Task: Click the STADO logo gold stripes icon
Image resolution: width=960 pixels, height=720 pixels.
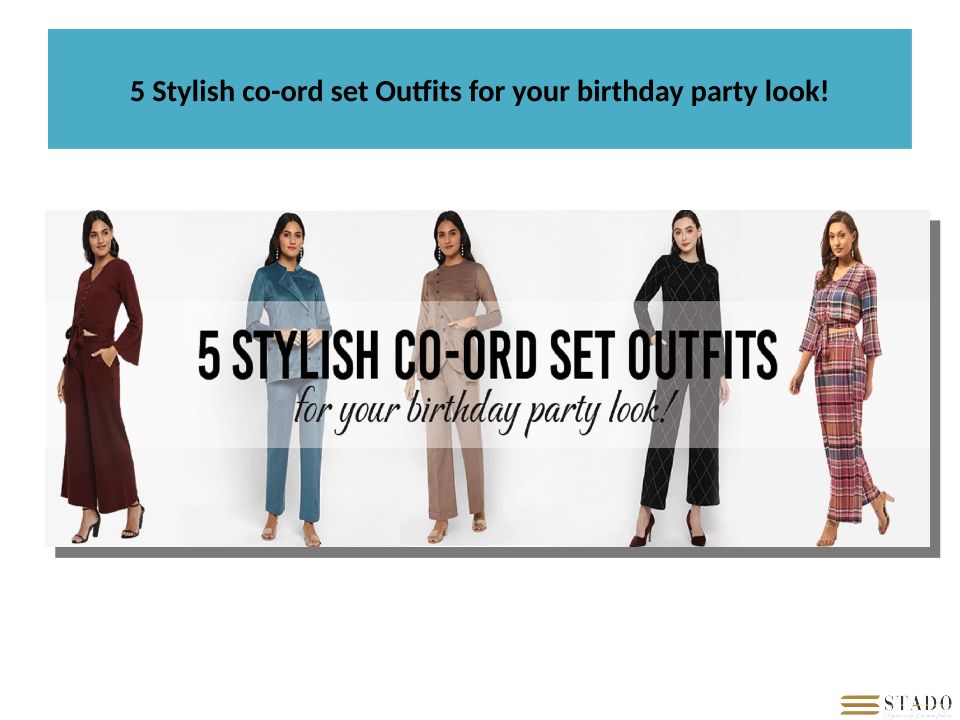Action: pos(860,705)
